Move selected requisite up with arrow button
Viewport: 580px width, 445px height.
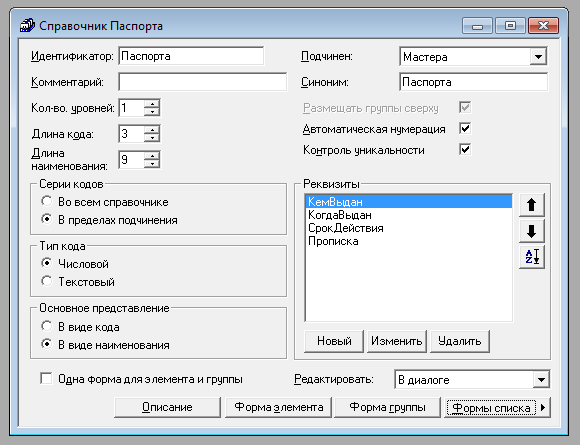point(532,205)
